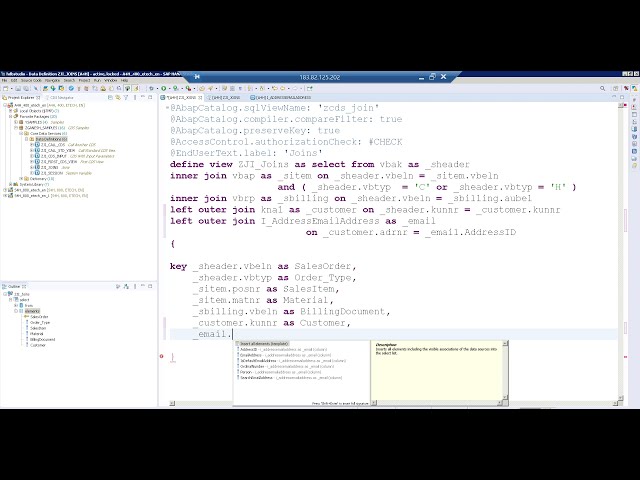This screenshot has width=640, height=480.
Task: Select ZJI_SESSION data definition
Action: click(x=52, y=173)
